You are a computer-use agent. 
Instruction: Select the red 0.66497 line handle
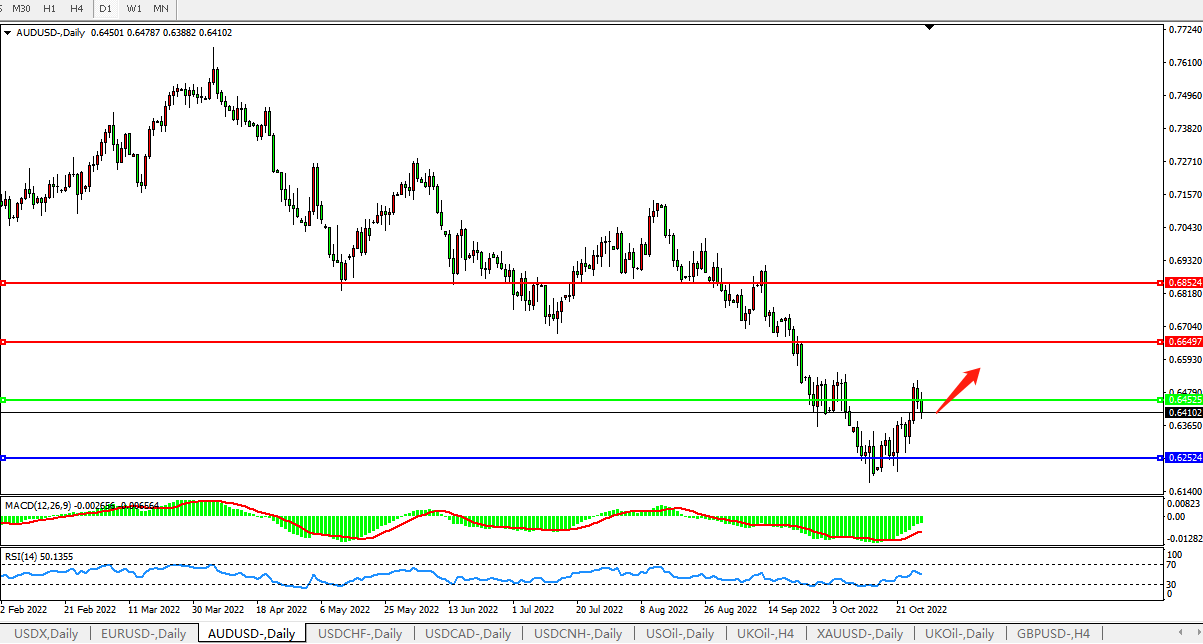tap(4, 342)
